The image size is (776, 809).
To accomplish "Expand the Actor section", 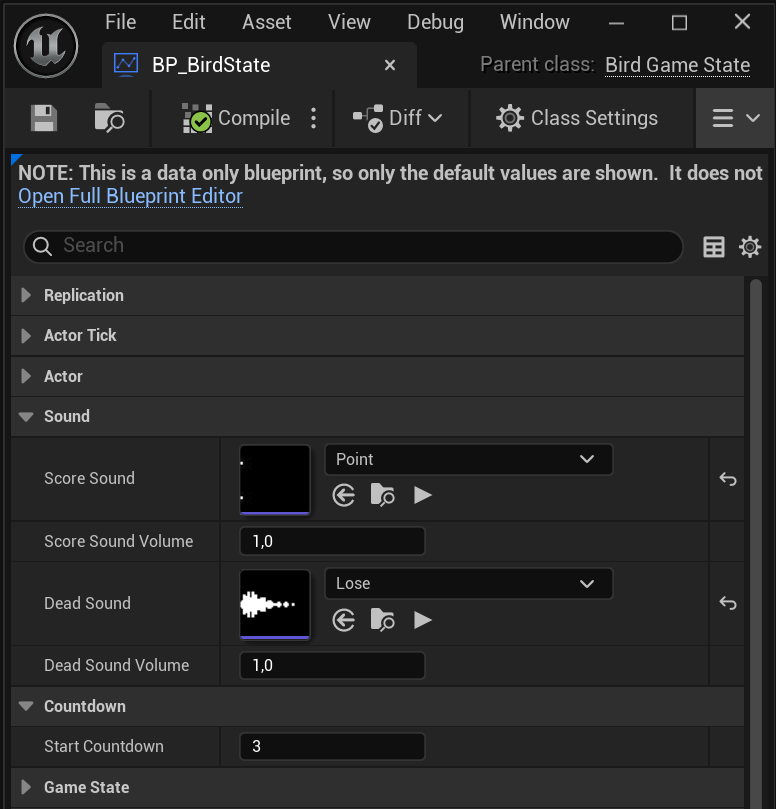I will pos(26,376).
